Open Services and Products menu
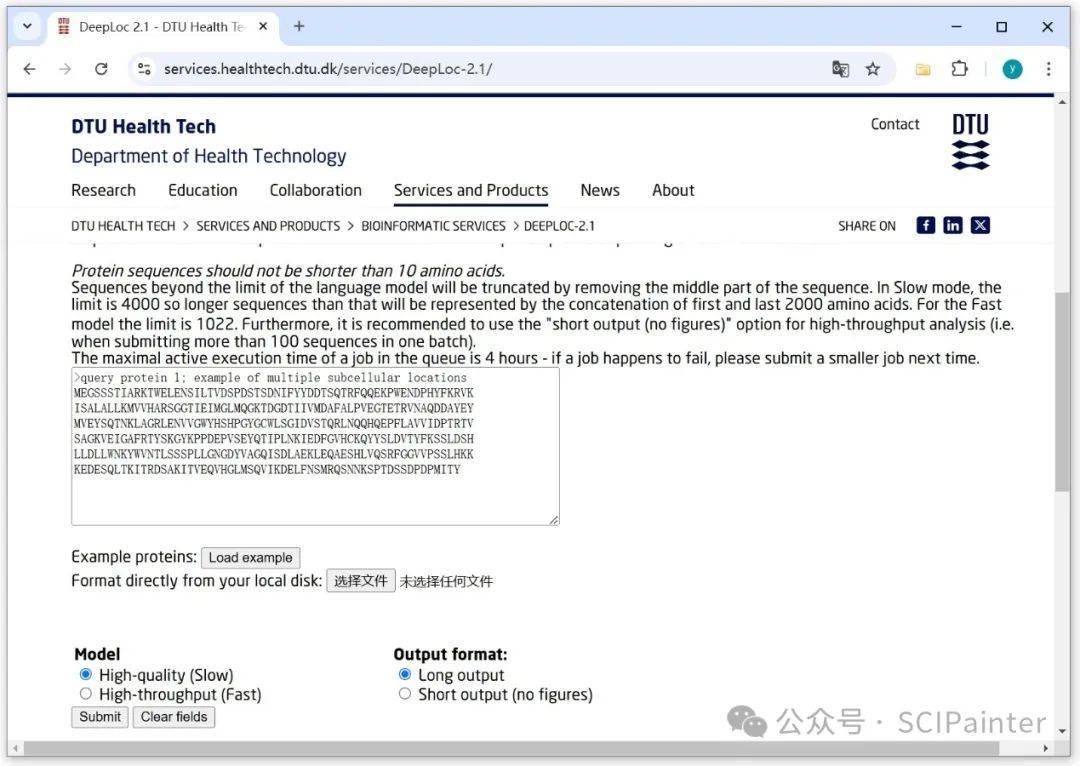 click(471, 190)
